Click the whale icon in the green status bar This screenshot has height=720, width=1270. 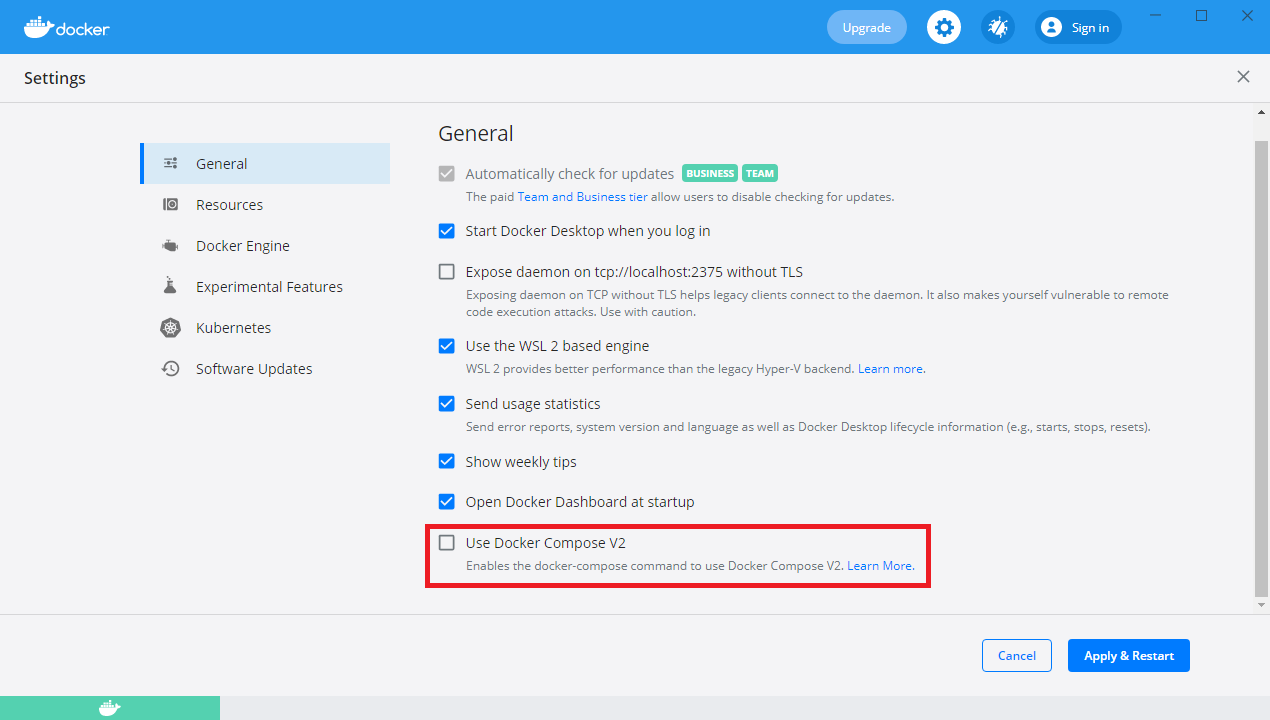pos(110,708)
